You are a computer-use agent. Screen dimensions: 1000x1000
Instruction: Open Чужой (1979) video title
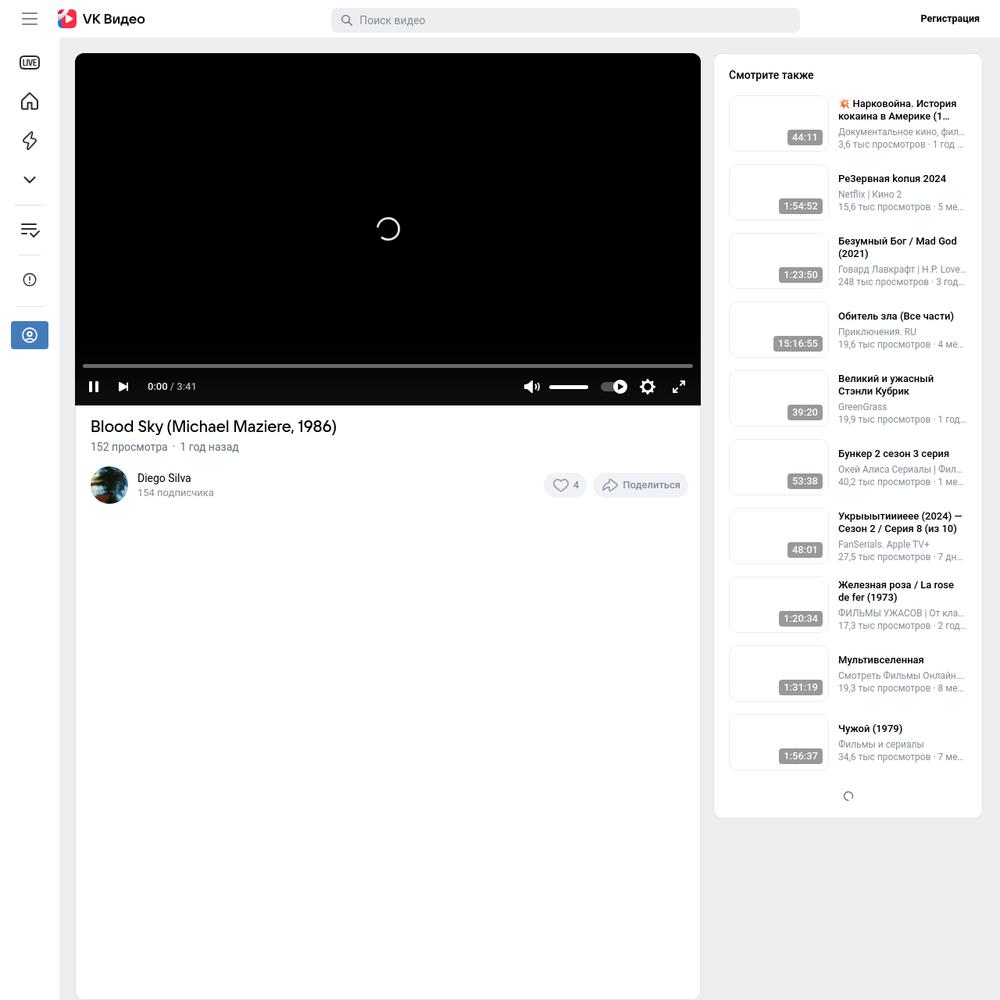870,729
